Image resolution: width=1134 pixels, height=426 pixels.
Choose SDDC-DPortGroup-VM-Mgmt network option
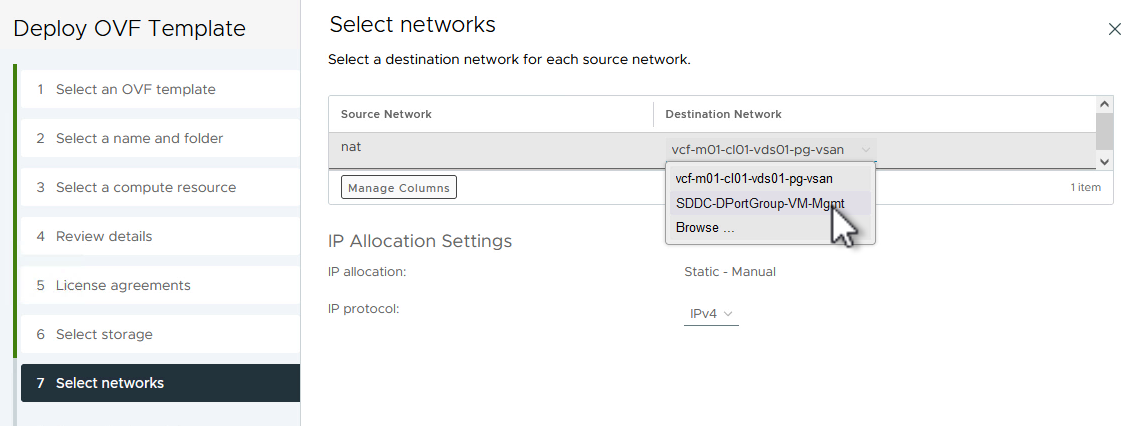(x=760, y=203)
